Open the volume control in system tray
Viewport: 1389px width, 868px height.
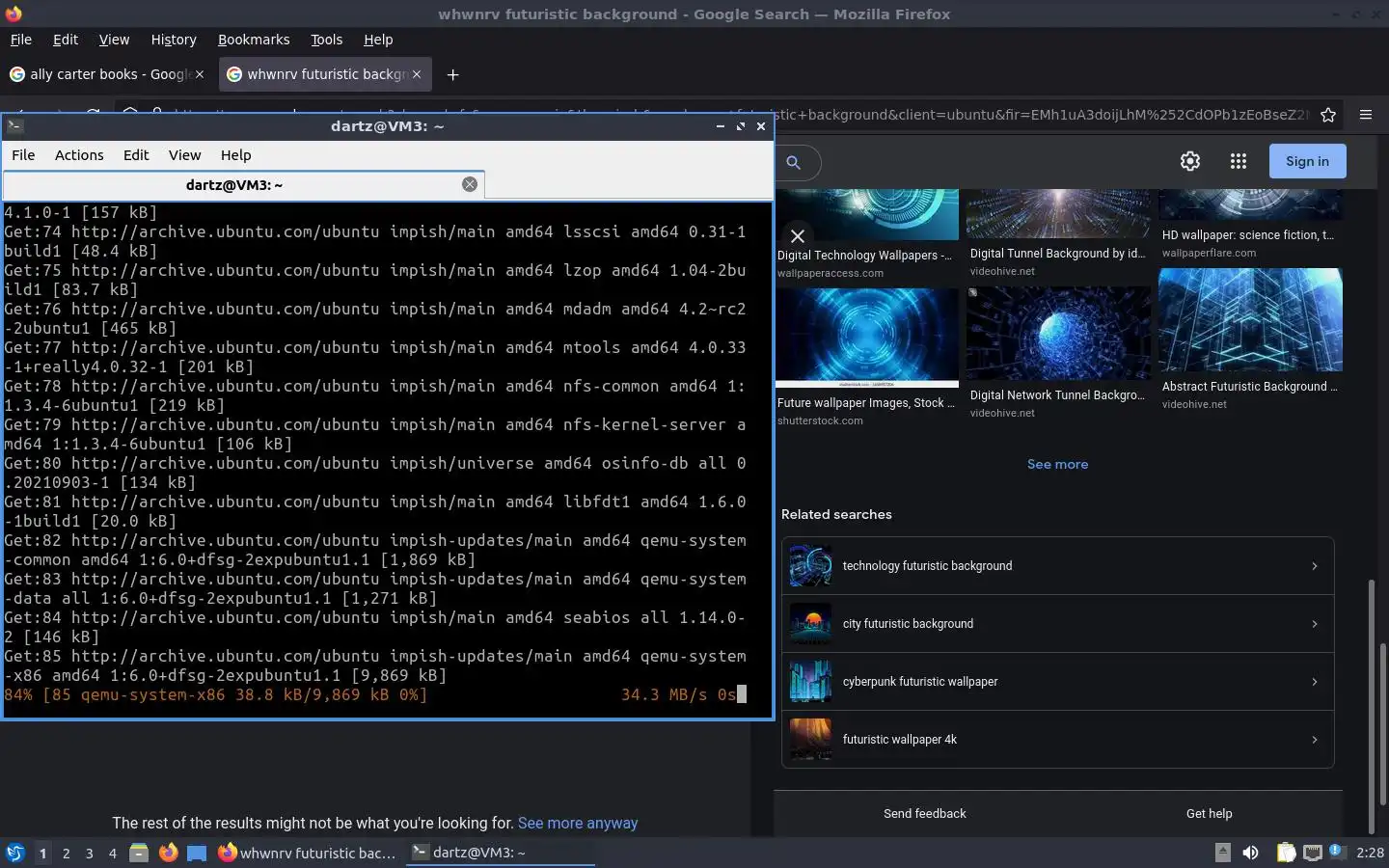tap(1250, 853)
